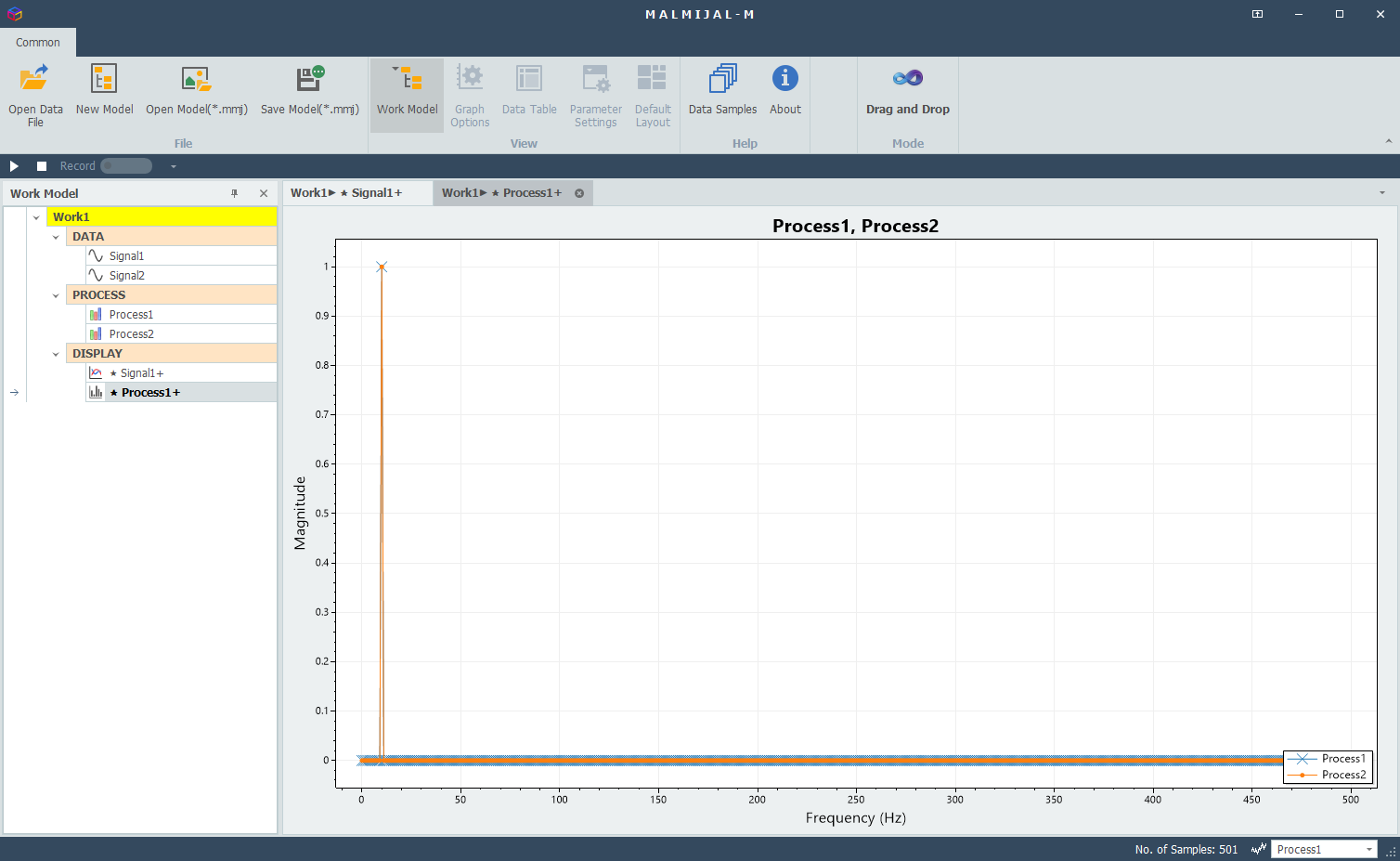Screen dimensions: 1400x861
Task: Open the Data Table view
Action: (529, 95)
